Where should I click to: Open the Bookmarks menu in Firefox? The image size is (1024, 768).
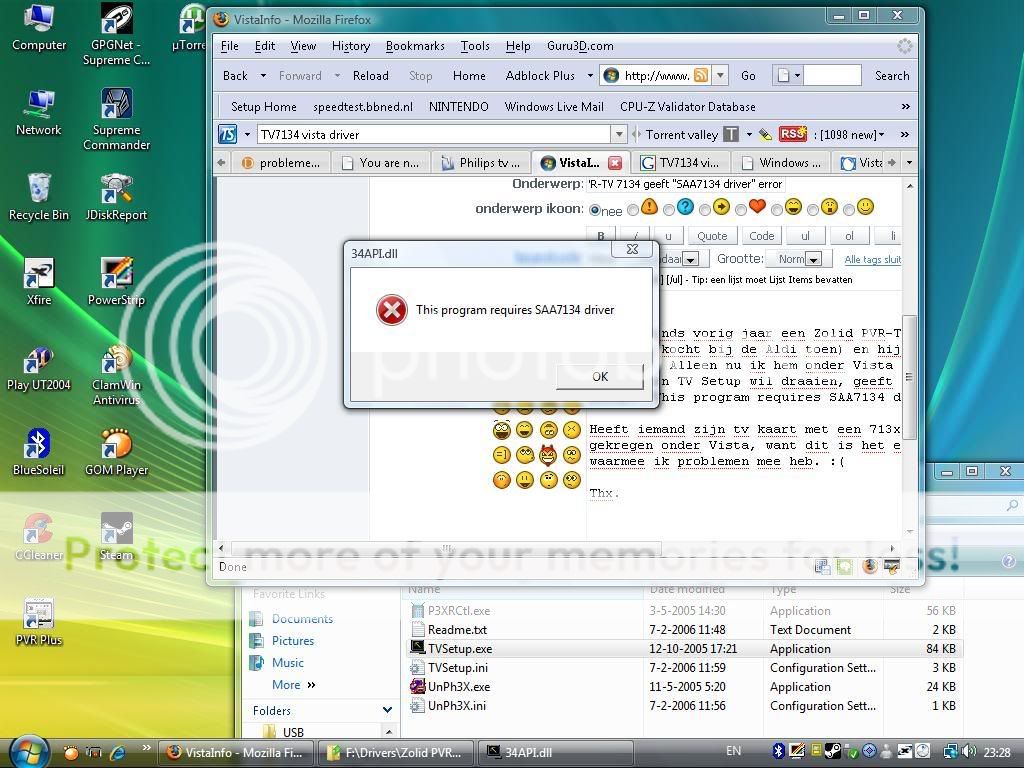(415, 46)
